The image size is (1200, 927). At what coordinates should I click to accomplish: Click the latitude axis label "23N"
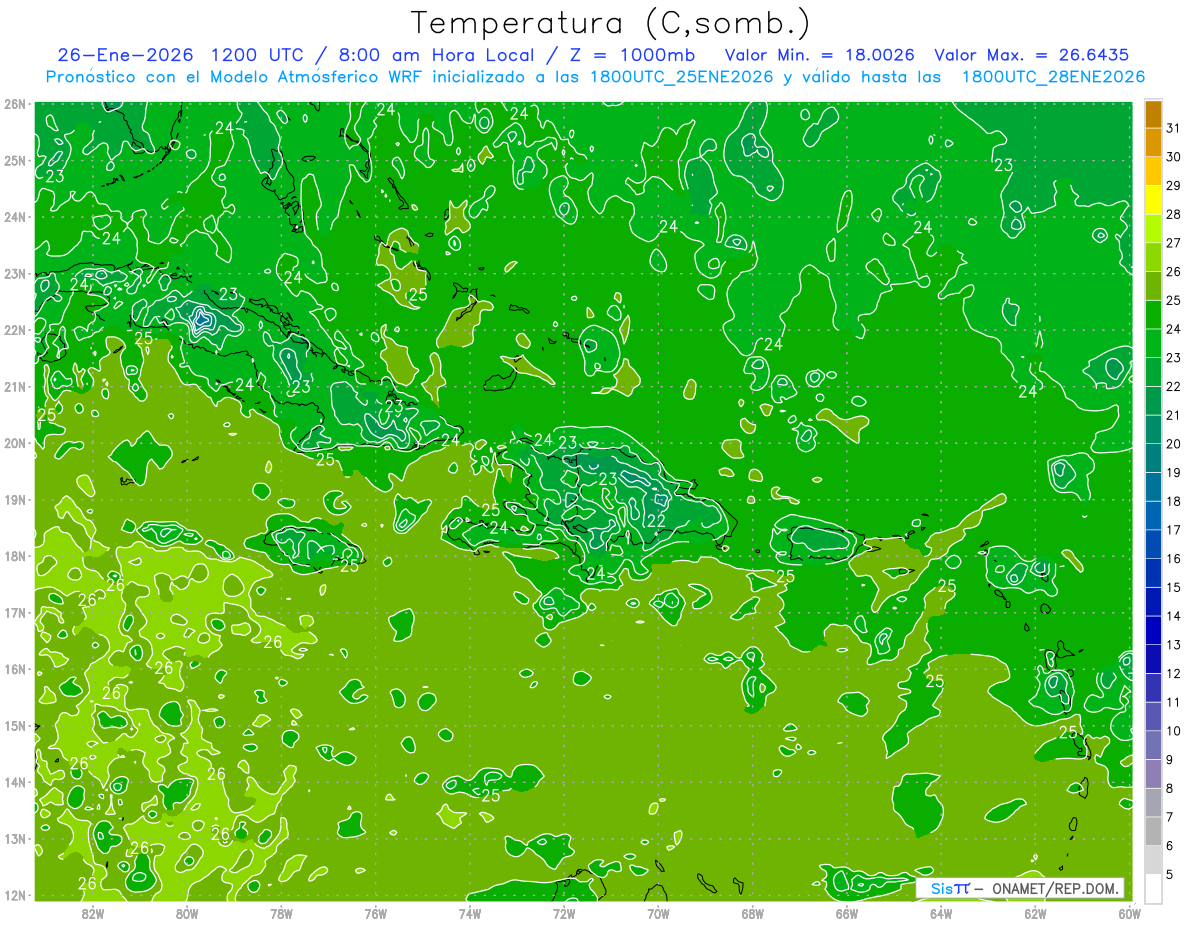pyautogui.click(x=15, y=273)
